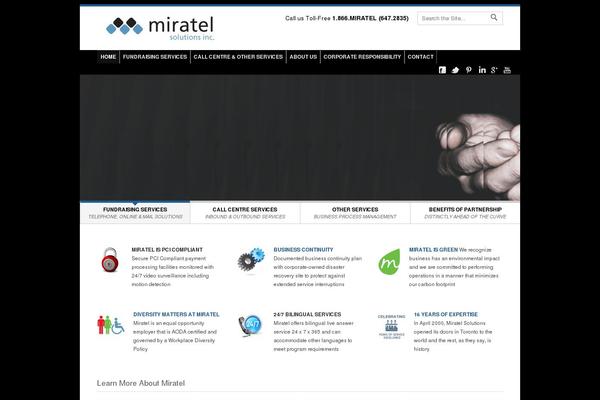Viewport: 600px width, 400px height.
Task: Open the Miratel Is Green link
Action: pos(433,250)
